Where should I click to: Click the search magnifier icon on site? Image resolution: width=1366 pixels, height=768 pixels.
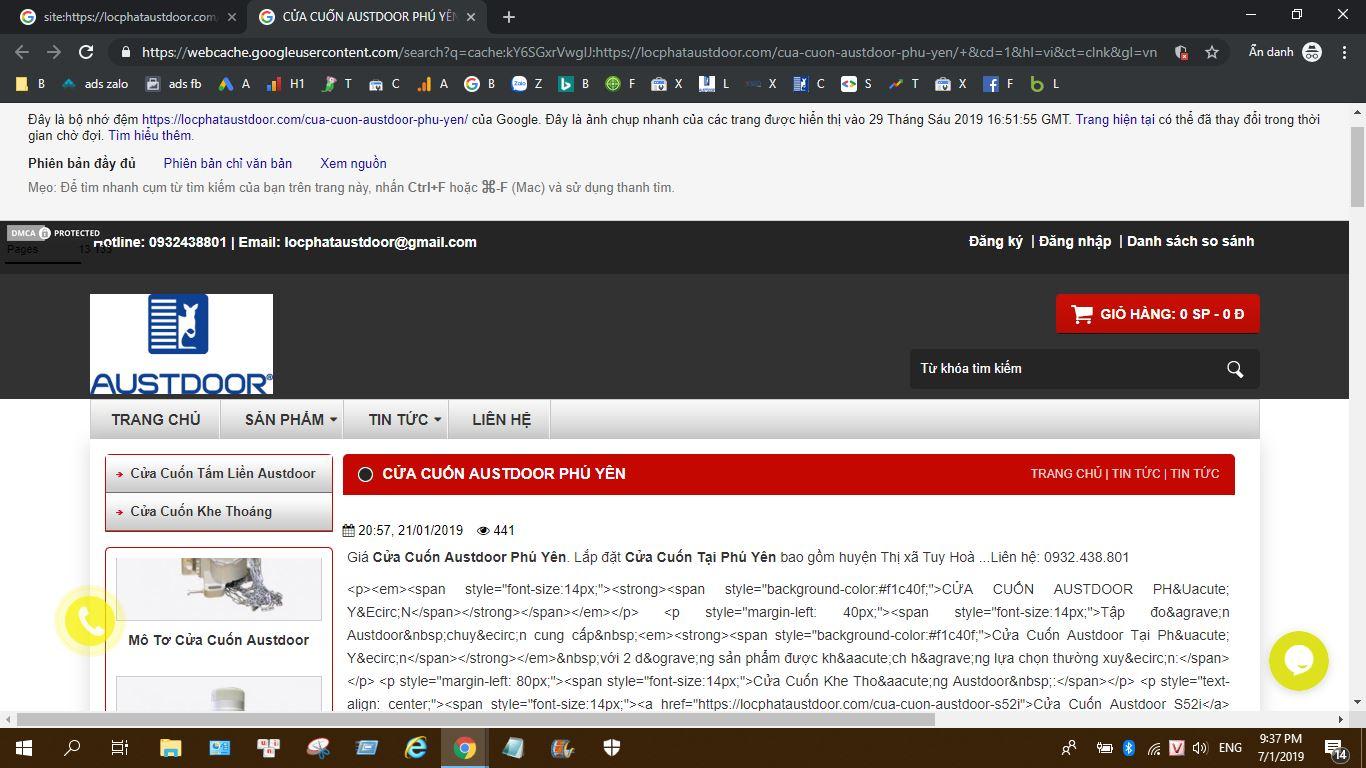(1235, 369)
